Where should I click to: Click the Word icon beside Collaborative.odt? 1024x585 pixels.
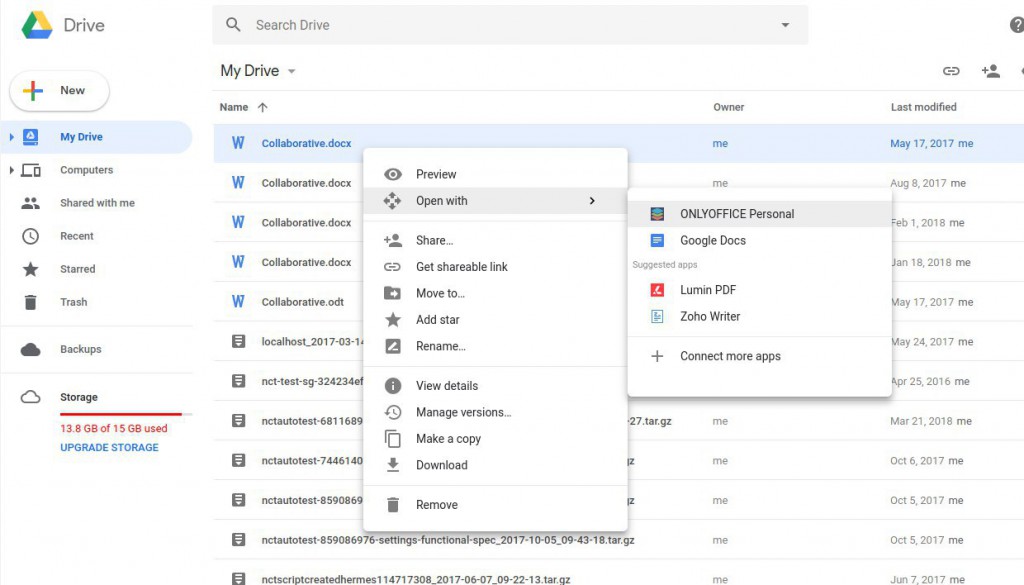pyautogui.click(x=238, y=302)
